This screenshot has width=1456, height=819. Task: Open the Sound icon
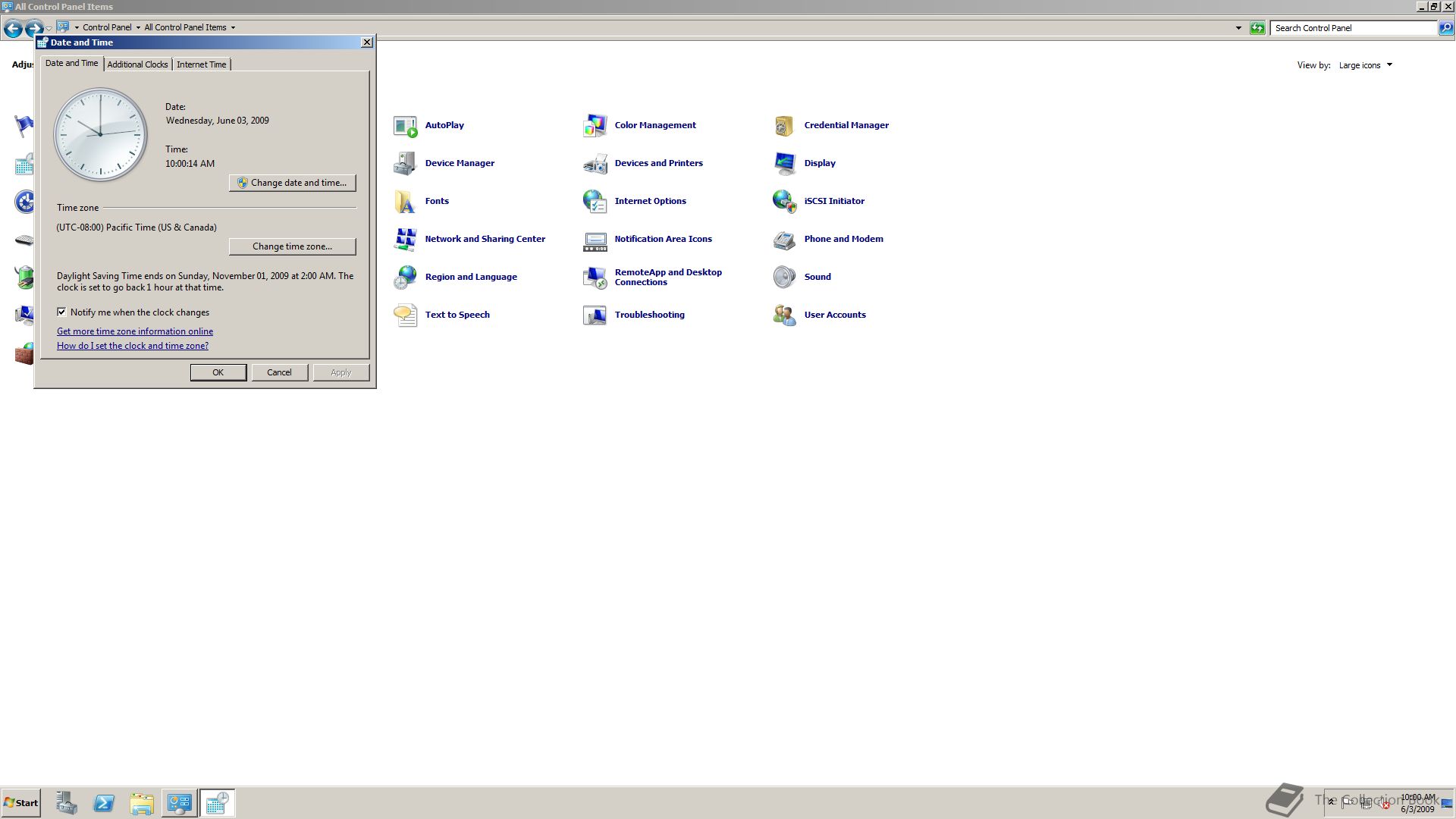point(785,278)
